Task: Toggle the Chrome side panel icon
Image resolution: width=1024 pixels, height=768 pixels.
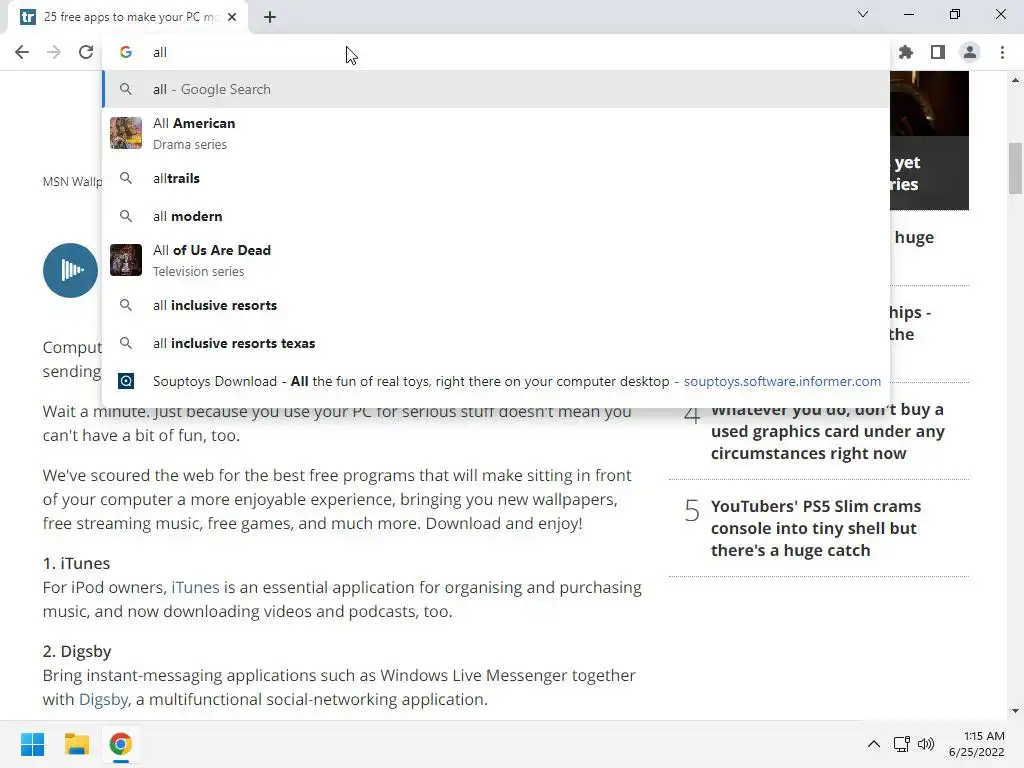Action: (938, 52)
